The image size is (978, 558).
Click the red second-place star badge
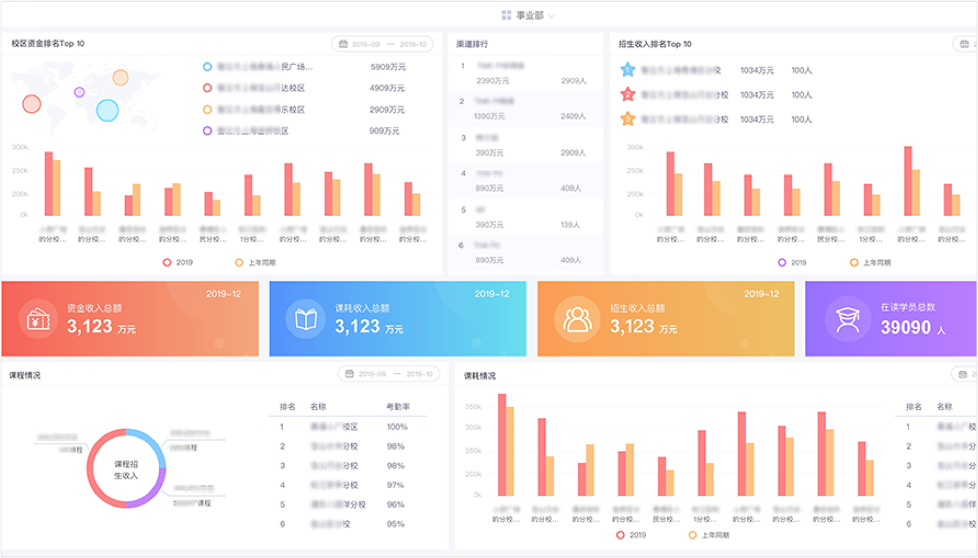click(627, 95)
